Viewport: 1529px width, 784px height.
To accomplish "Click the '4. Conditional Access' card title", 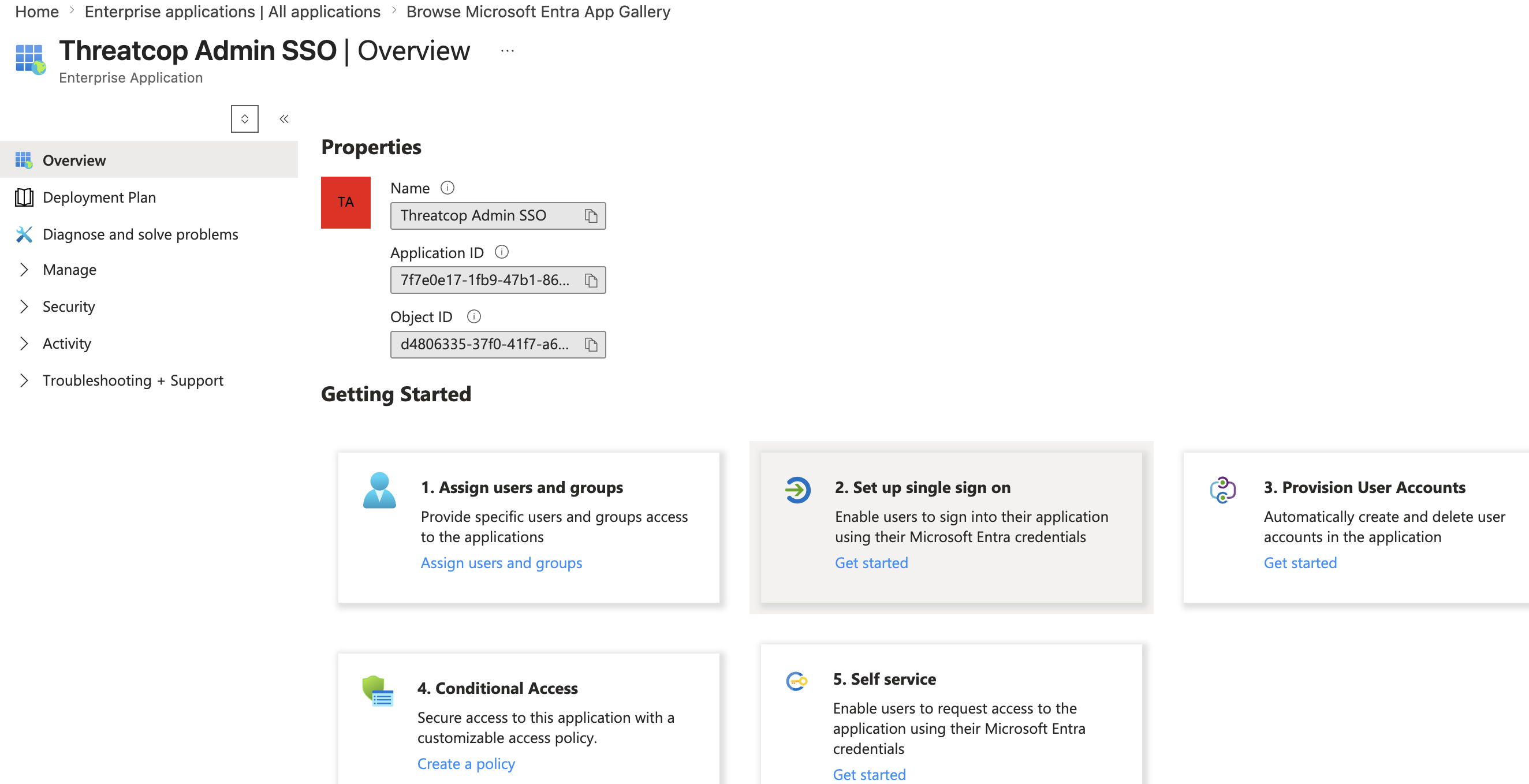I will 497,688.
